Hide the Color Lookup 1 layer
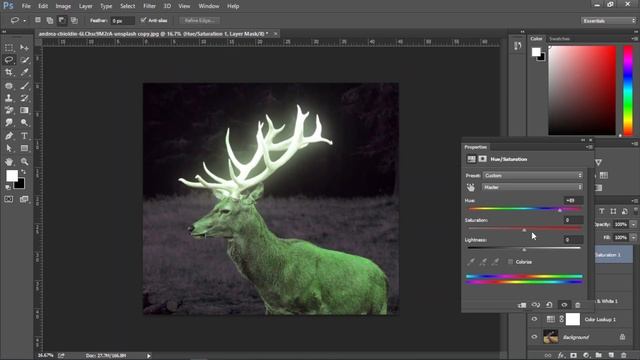Viewport: 640px width, 360px height. tap(534, 319)
